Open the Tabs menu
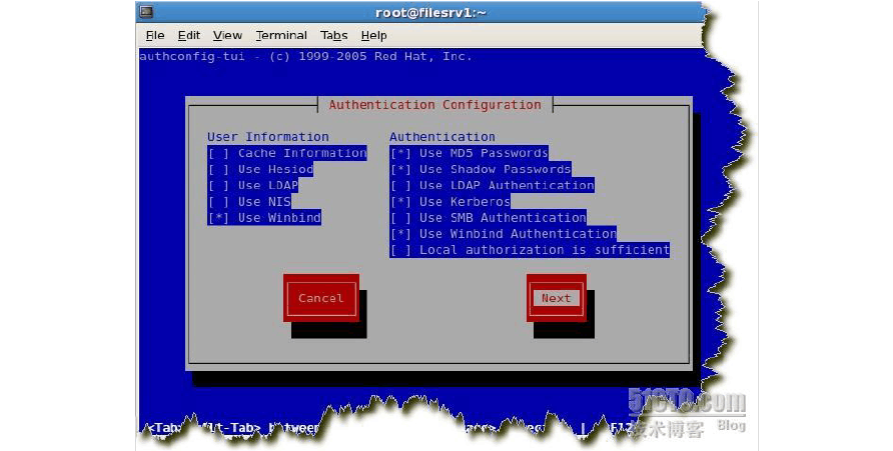 (x=334, y=35)
